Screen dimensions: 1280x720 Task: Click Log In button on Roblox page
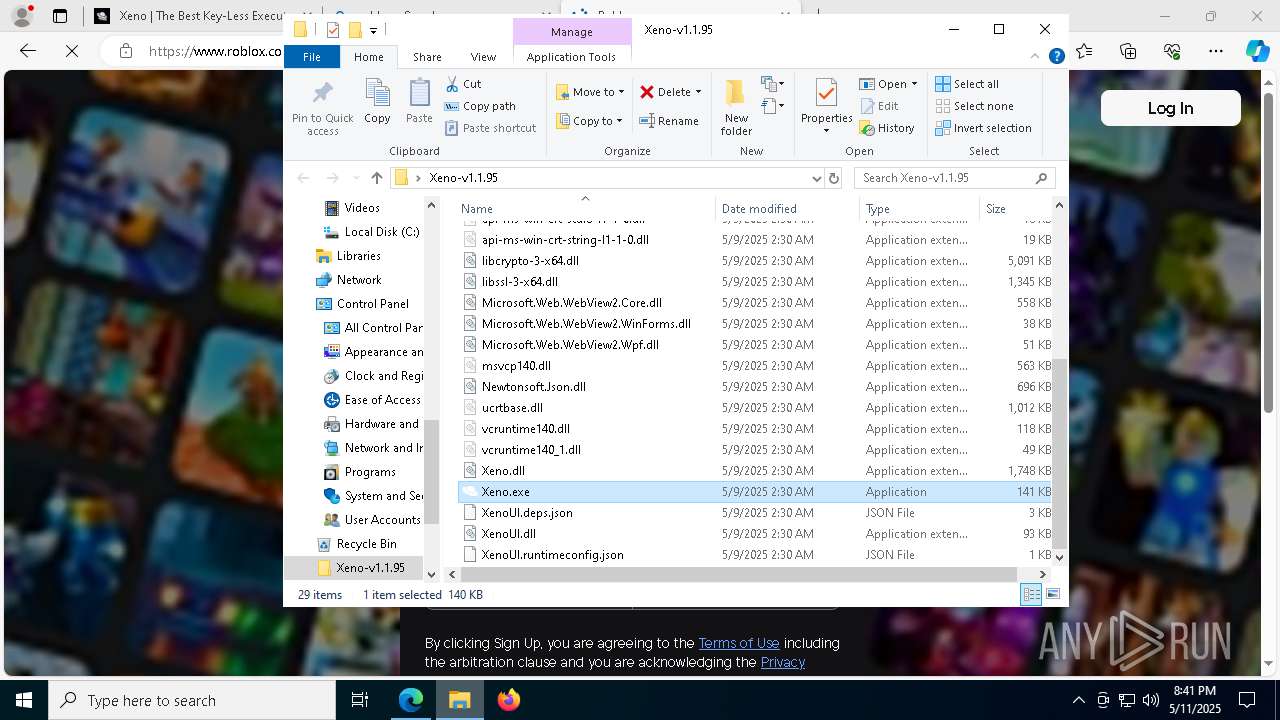coord(1170,108)
